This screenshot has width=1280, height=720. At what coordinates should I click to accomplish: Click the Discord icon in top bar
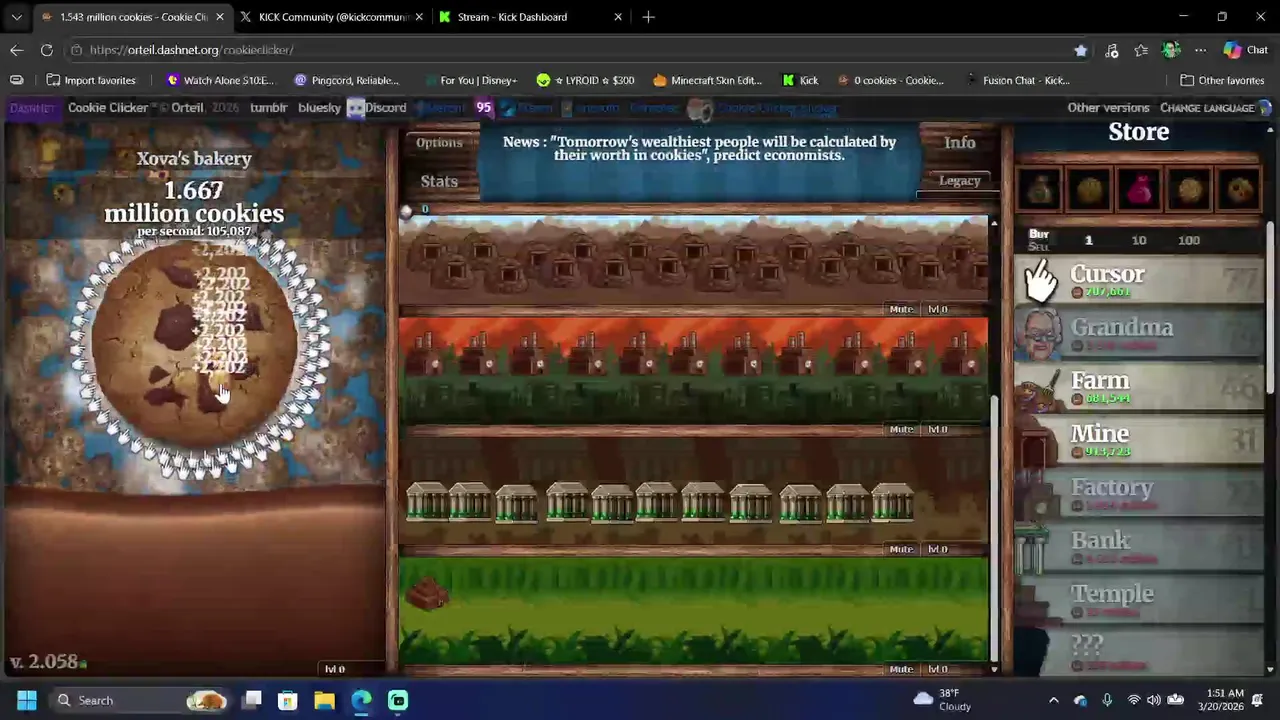(355, 108)
